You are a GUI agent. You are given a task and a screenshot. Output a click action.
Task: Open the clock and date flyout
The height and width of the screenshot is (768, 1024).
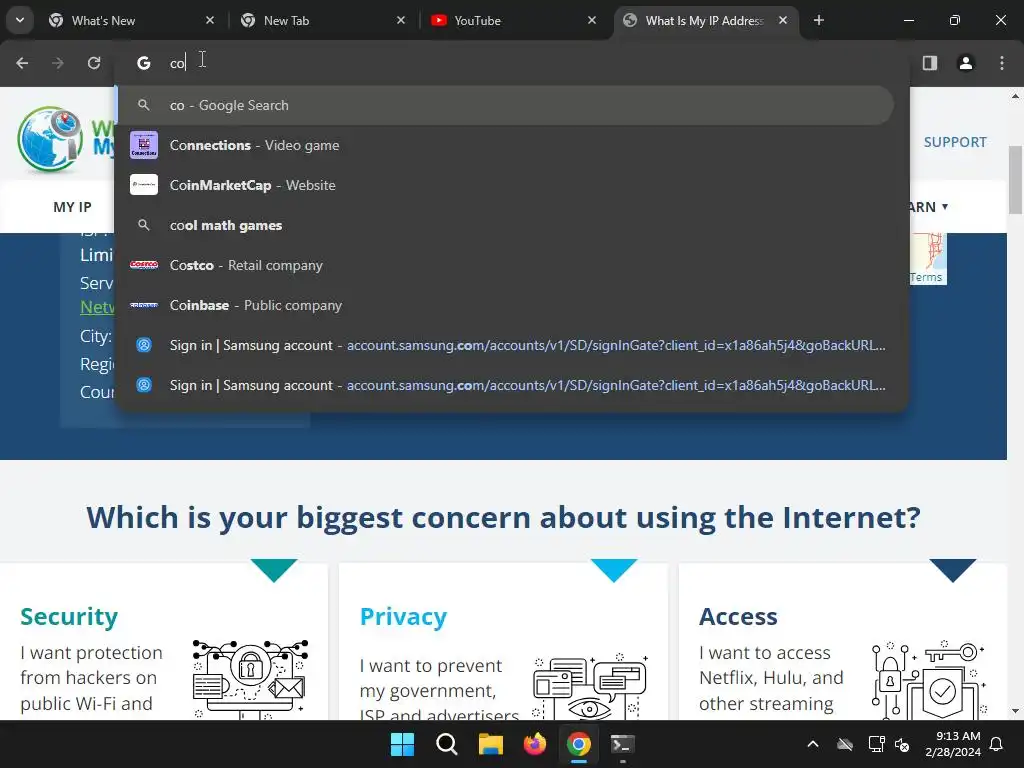pos(953,744)
